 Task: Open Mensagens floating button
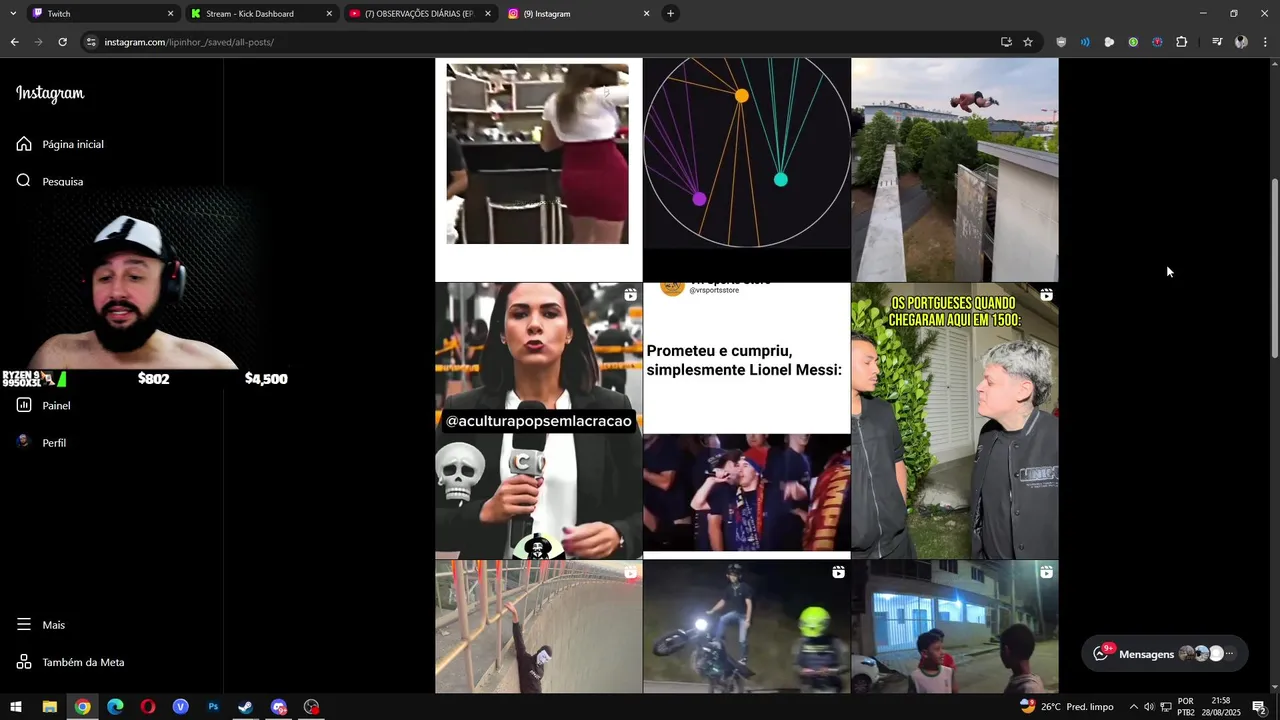click(1165, 654)
